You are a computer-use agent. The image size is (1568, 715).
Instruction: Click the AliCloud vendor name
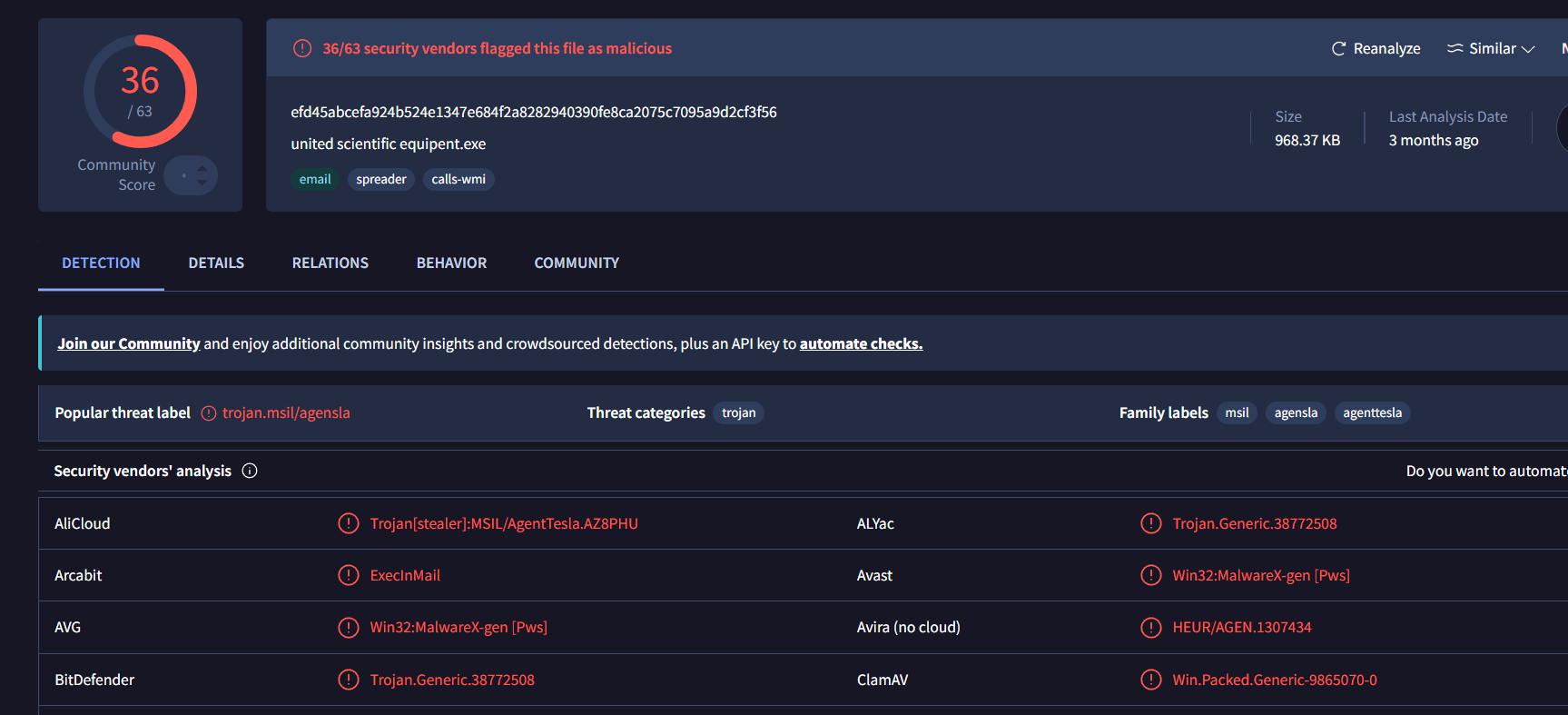[82, 523]
